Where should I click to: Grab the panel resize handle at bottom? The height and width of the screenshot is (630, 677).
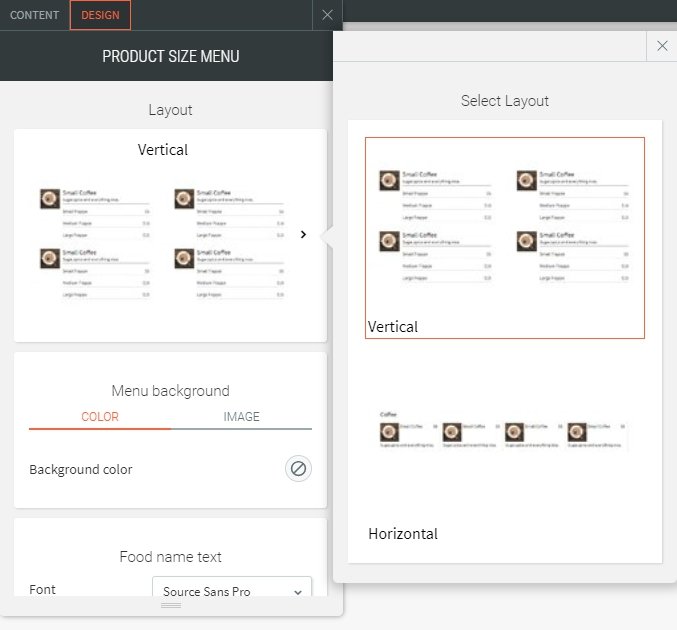click(x=171, y=605)
